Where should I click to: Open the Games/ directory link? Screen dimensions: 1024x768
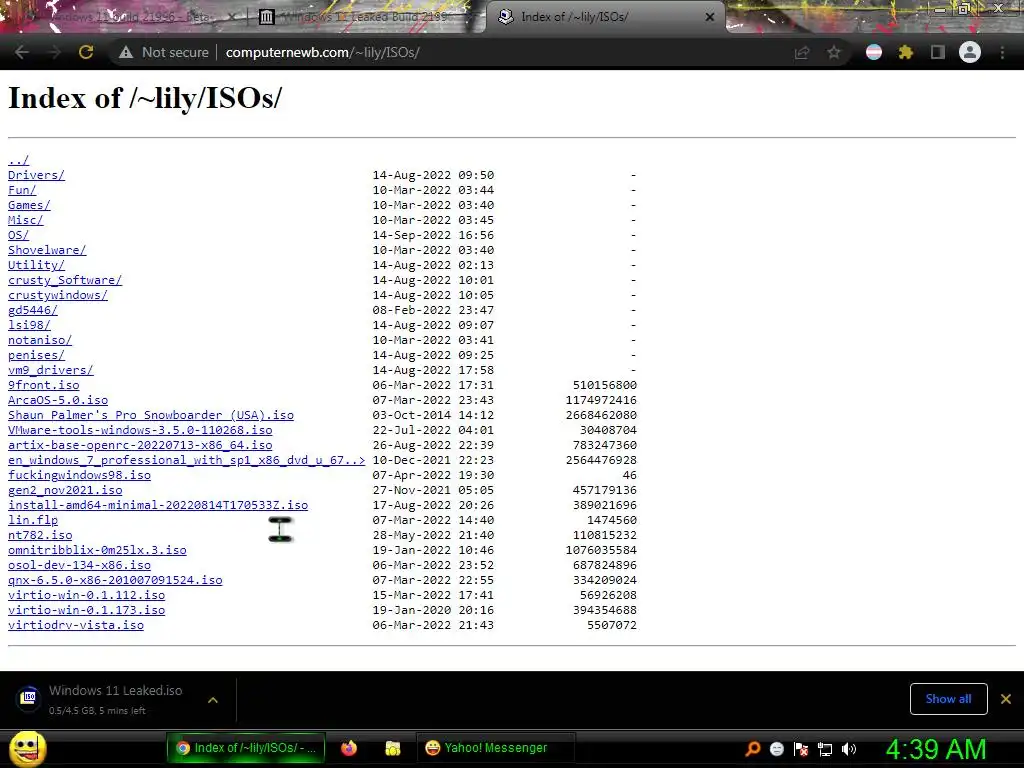(x=29, y=205)
